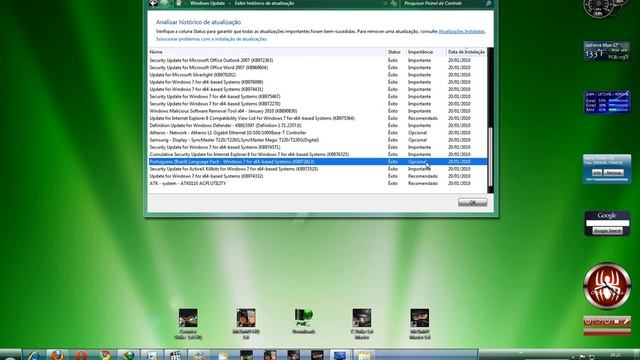Open the yellow notepad taskbar icon

tap(364, 356)
